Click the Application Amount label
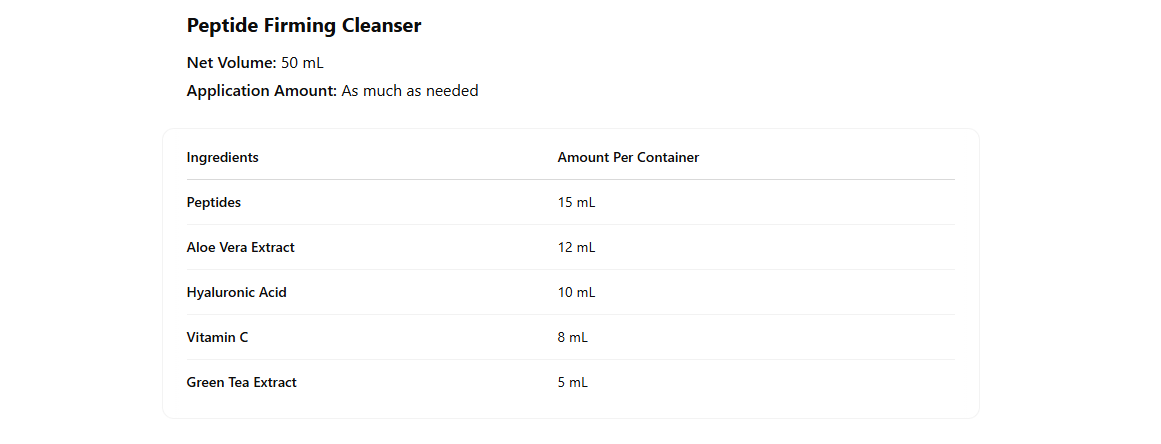Image resolution: width=1161 pixels, height=444 pixels. click(x=261, y=91)
